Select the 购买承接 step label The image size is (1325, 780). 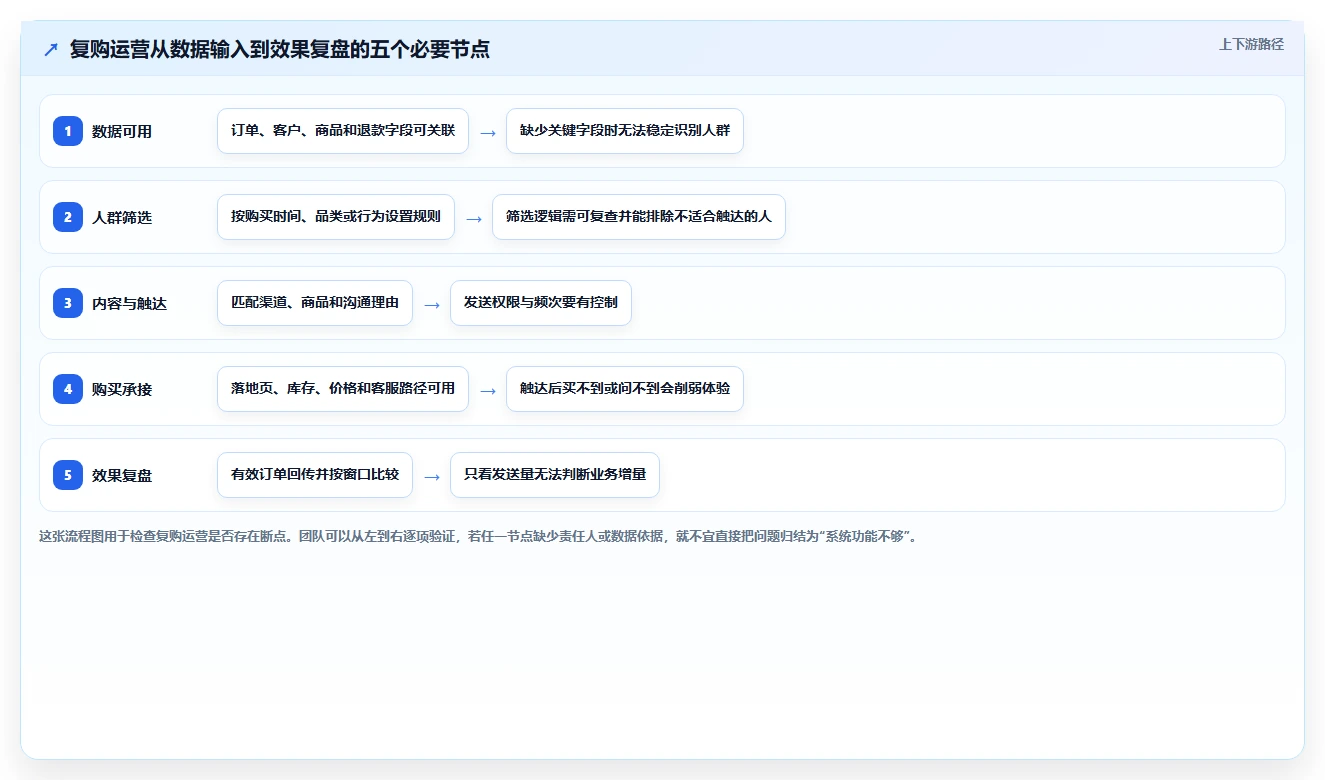(x=122, y=389)
